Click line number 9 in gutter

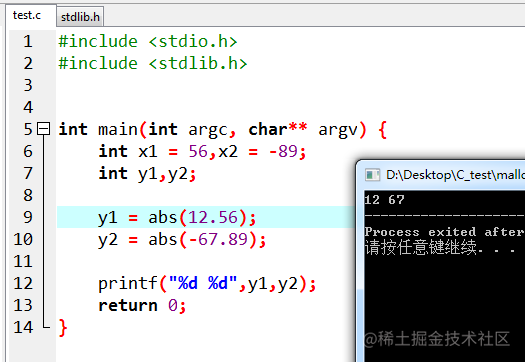[28, 217]
